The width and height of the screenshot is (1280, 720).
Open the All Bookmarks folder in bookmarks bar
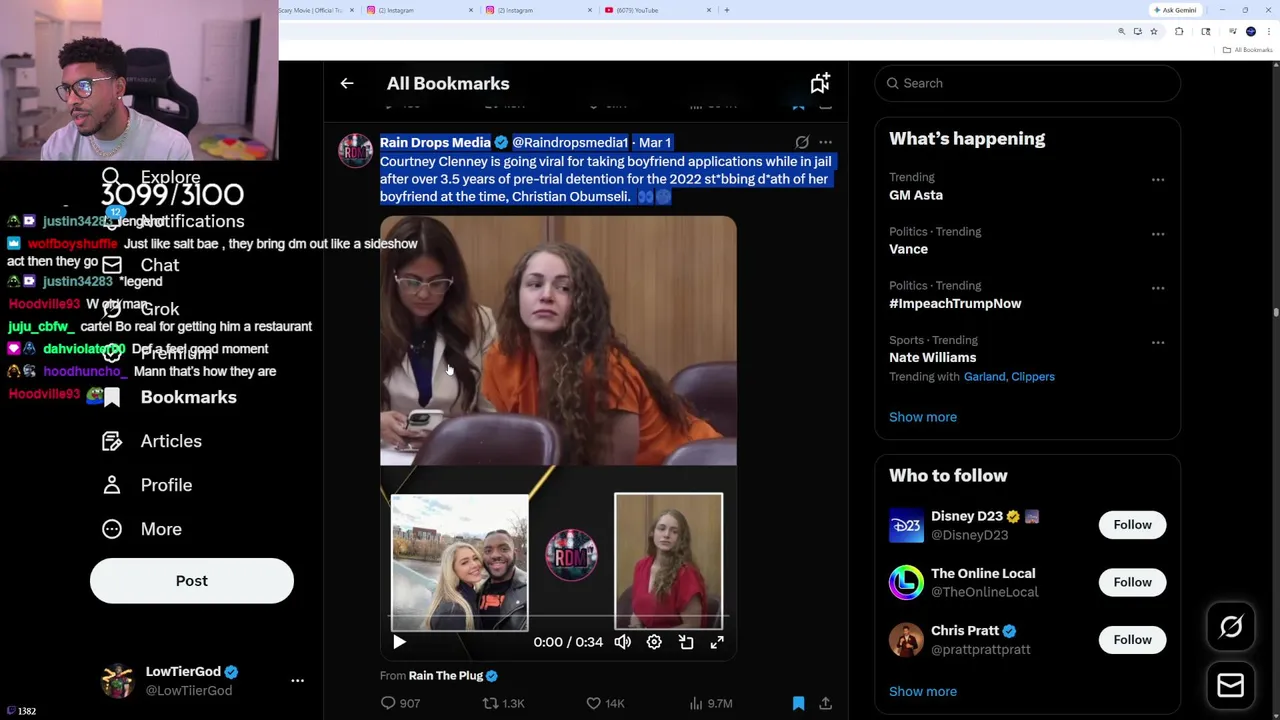[1250, 50]
